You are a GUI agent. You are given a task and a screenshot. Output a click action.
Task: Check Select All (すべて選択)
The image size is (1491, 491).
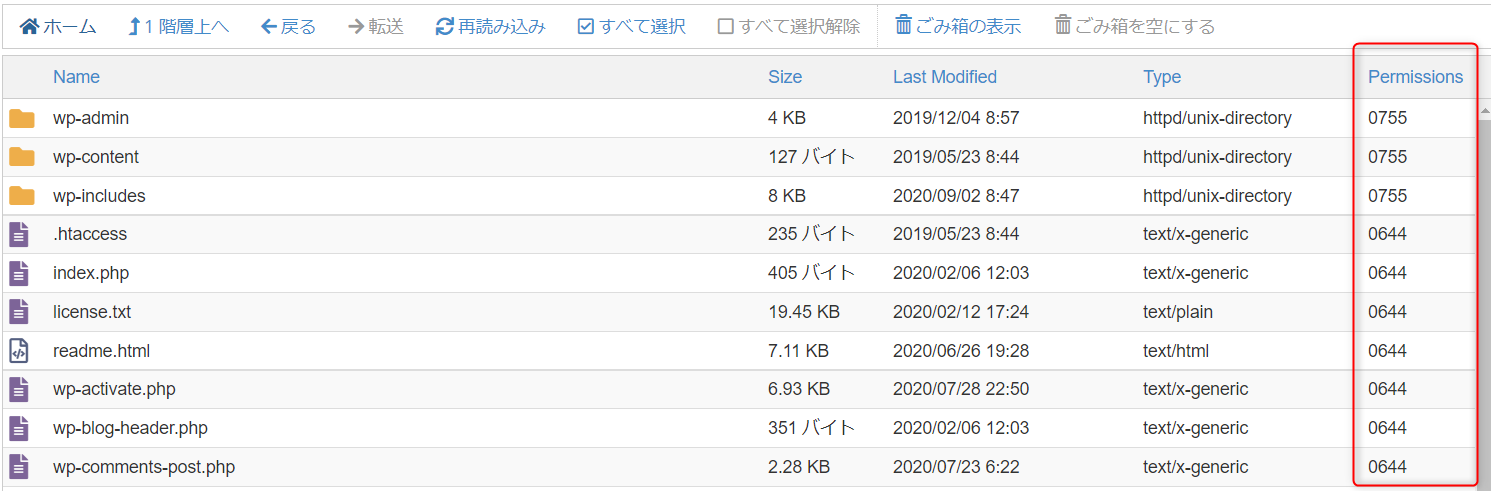tap(586, 26)
